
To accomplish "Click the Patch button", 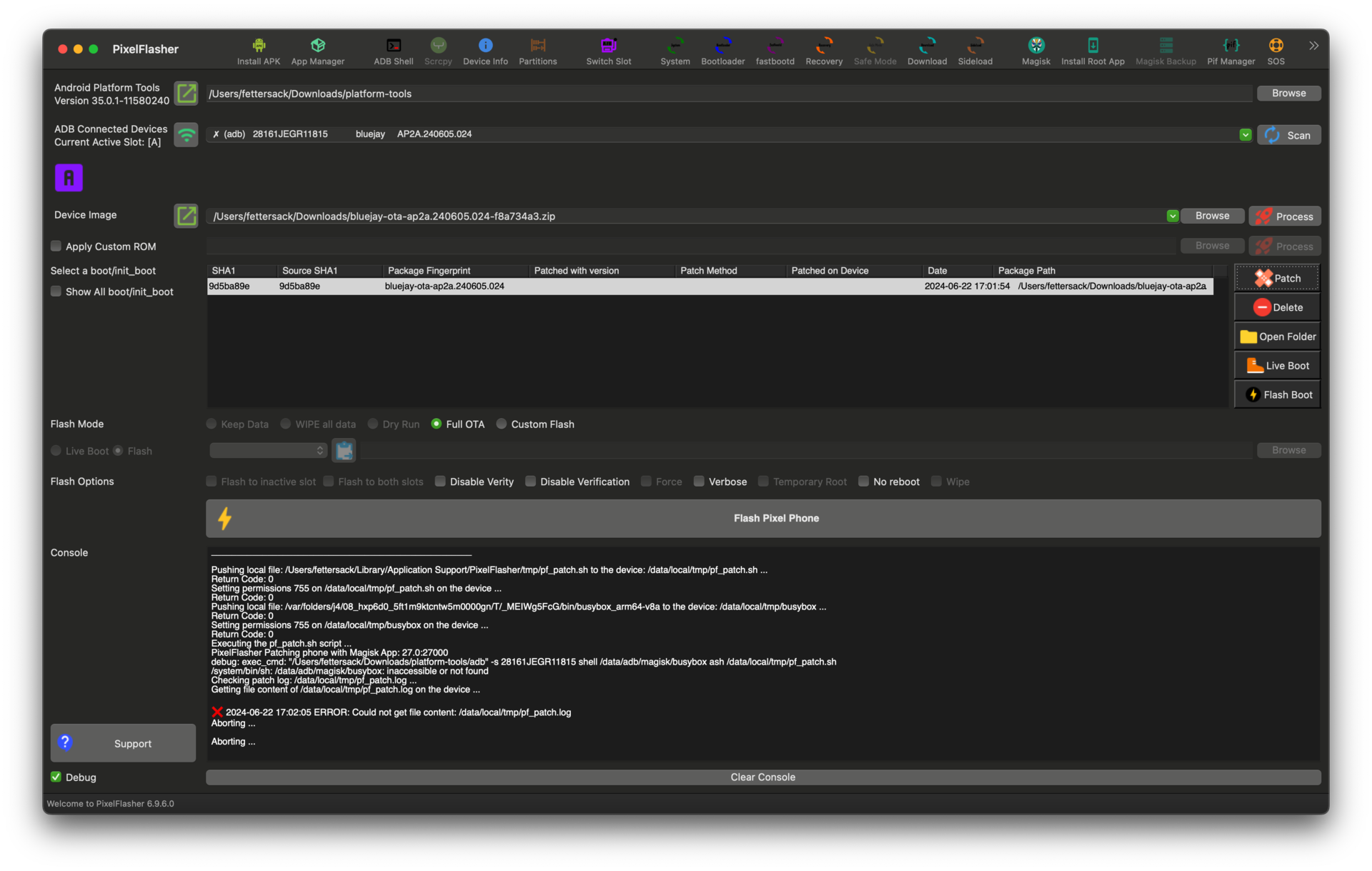I will 1276,278.
